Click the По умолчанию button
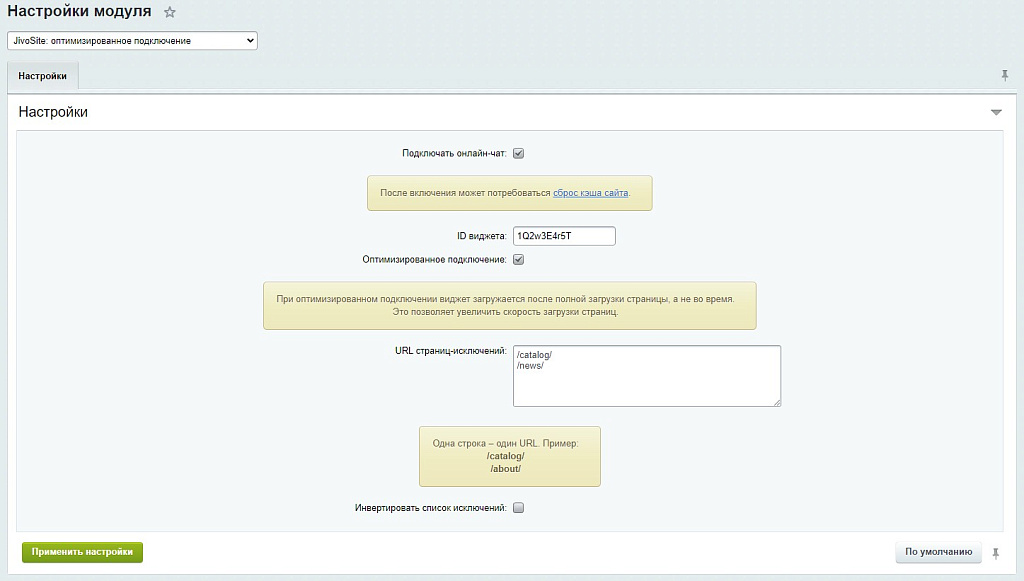The height and width of the screenshot is (581, 1024). coord(938,552)
